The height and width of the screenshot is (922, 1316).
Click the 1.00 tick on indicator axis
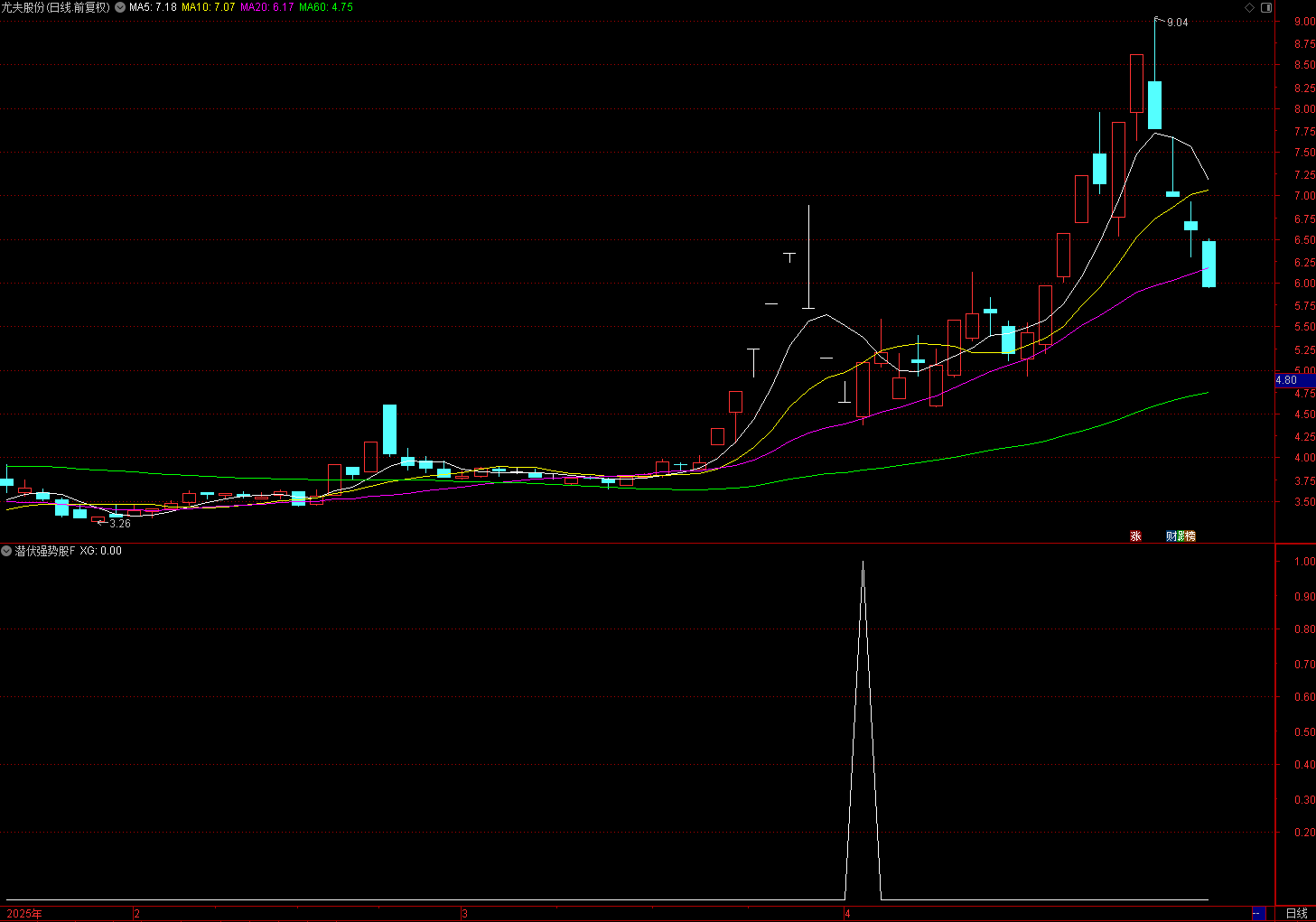pyautogui.click(x=1304, y=562)
